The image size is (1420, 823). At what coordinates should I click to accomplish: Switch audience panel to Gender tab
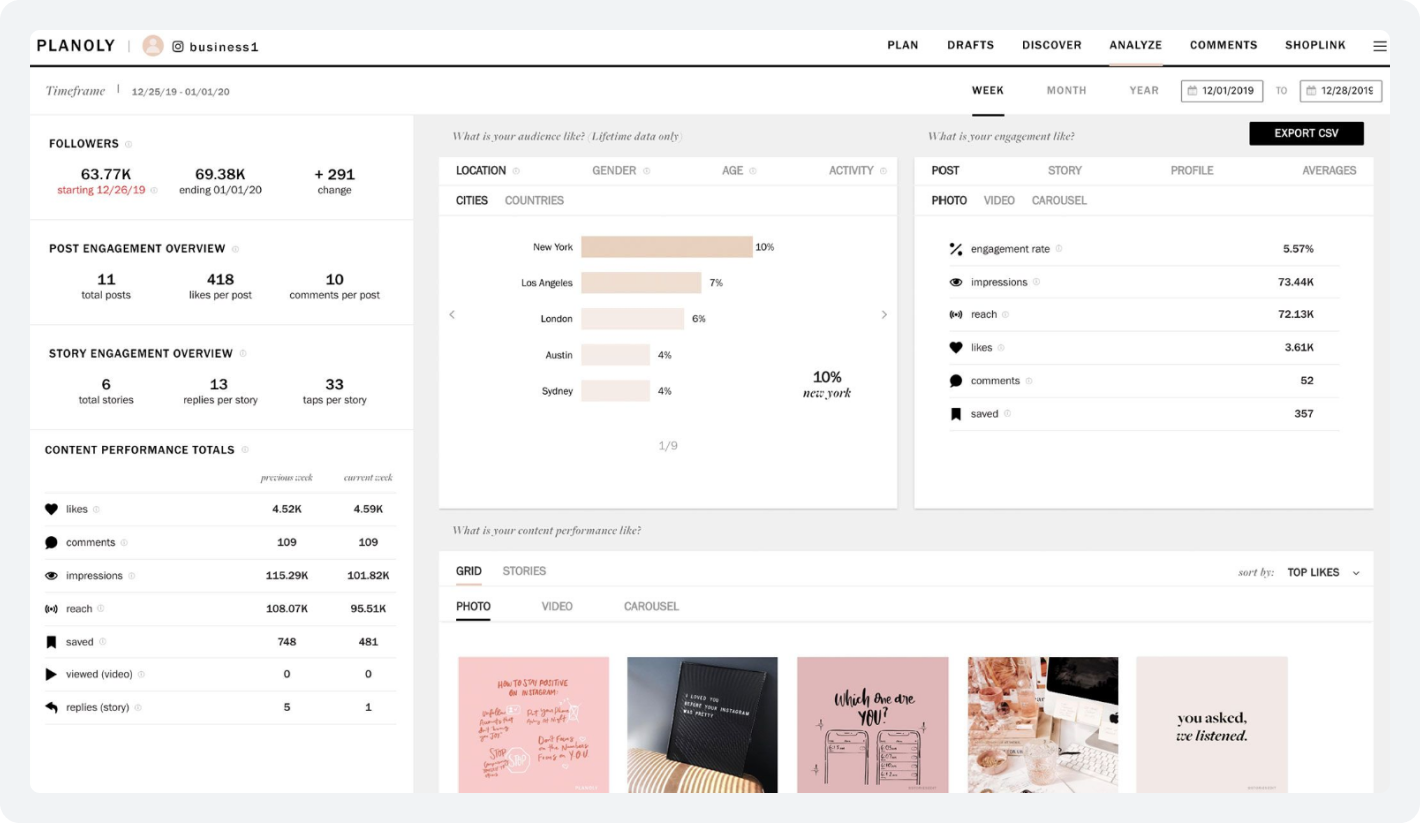coord(614,171)
